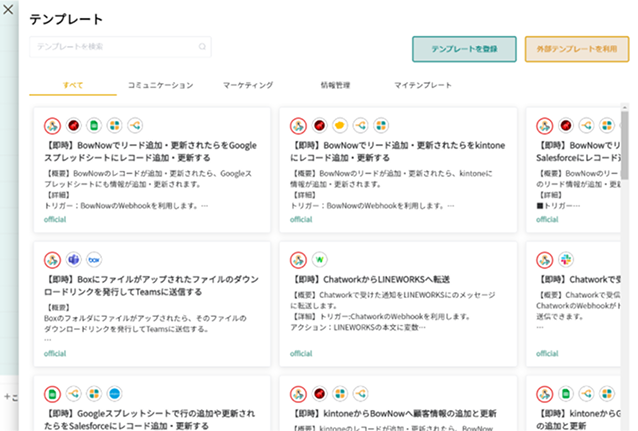The height and width of the screenshot is (431, 638).
Task: Open Box to Teams download link template
Action: point(152,285)
